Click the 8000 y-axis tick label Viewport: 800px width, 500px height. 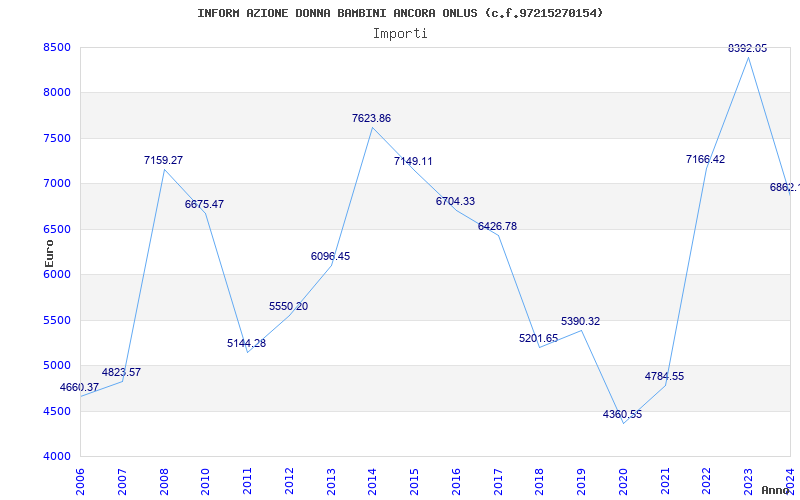click(x=57, y=93)
